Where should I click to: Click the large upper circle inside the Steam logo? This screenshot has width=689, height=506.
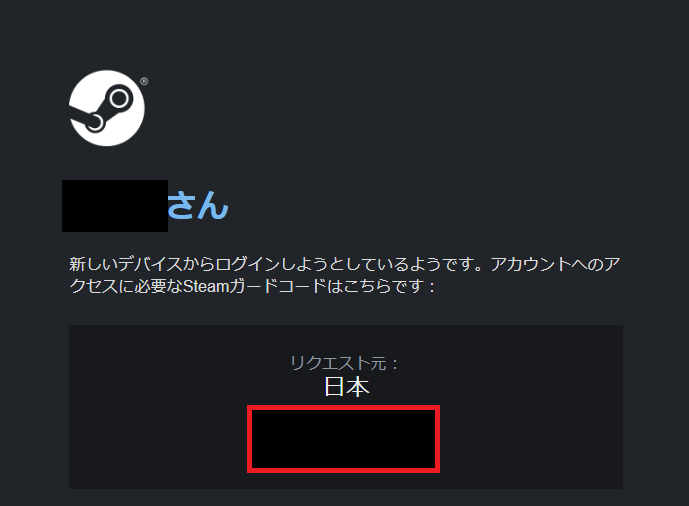coord(120,98)
